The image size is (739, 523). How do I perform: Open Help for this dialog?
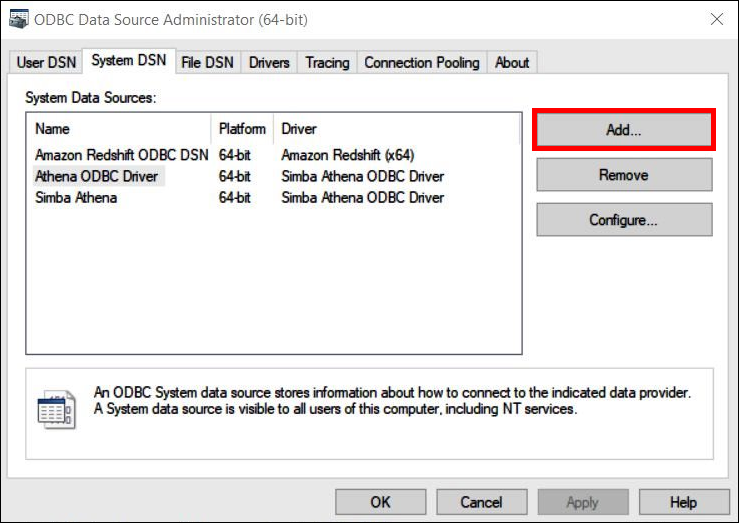click(683, 502)
